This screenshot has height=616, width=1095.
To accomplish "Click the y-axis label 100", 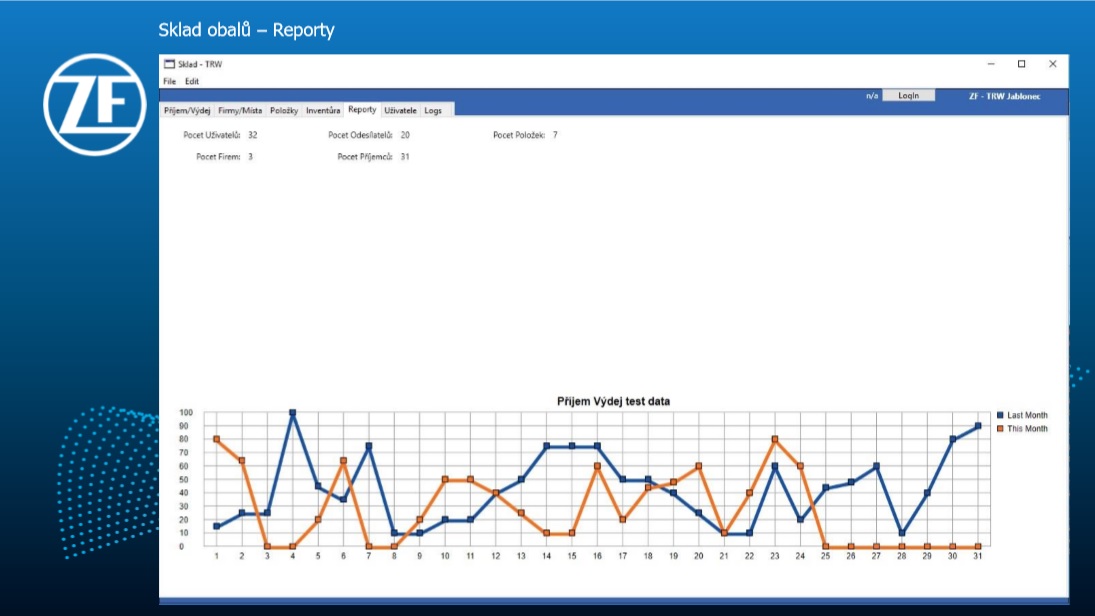I will click(186, 413).
